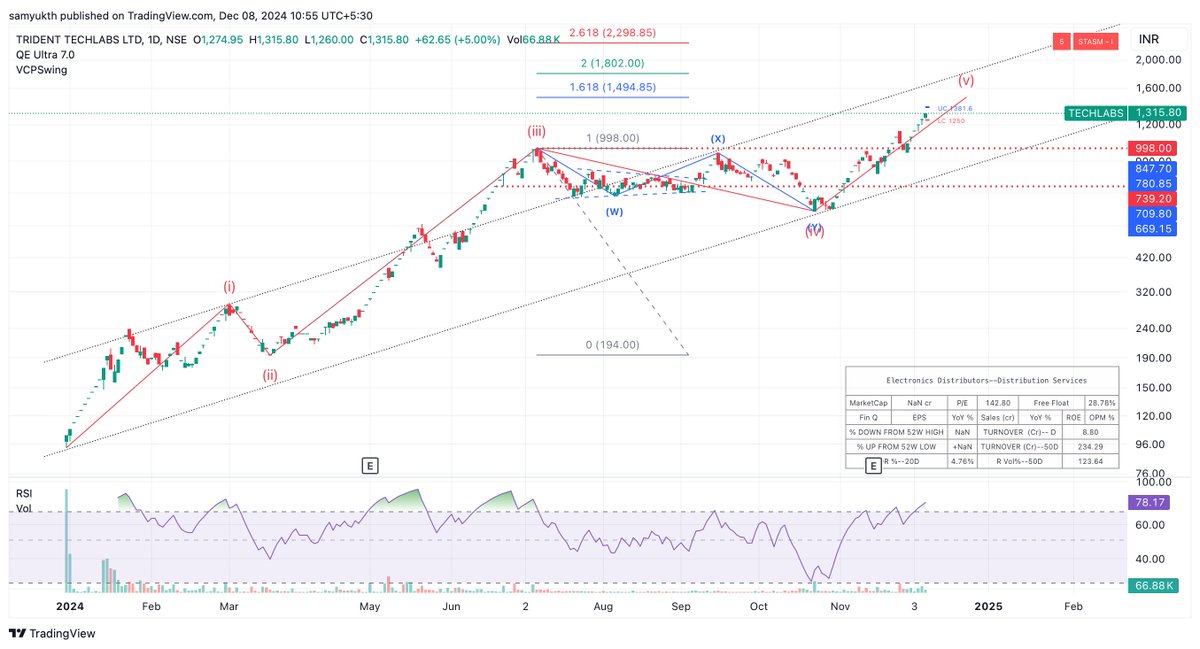Image resolution: width=1200 pixels, height=649 pixels.
Task: Select the blue 669.15 price label
Action: [x=1155, y=229]
